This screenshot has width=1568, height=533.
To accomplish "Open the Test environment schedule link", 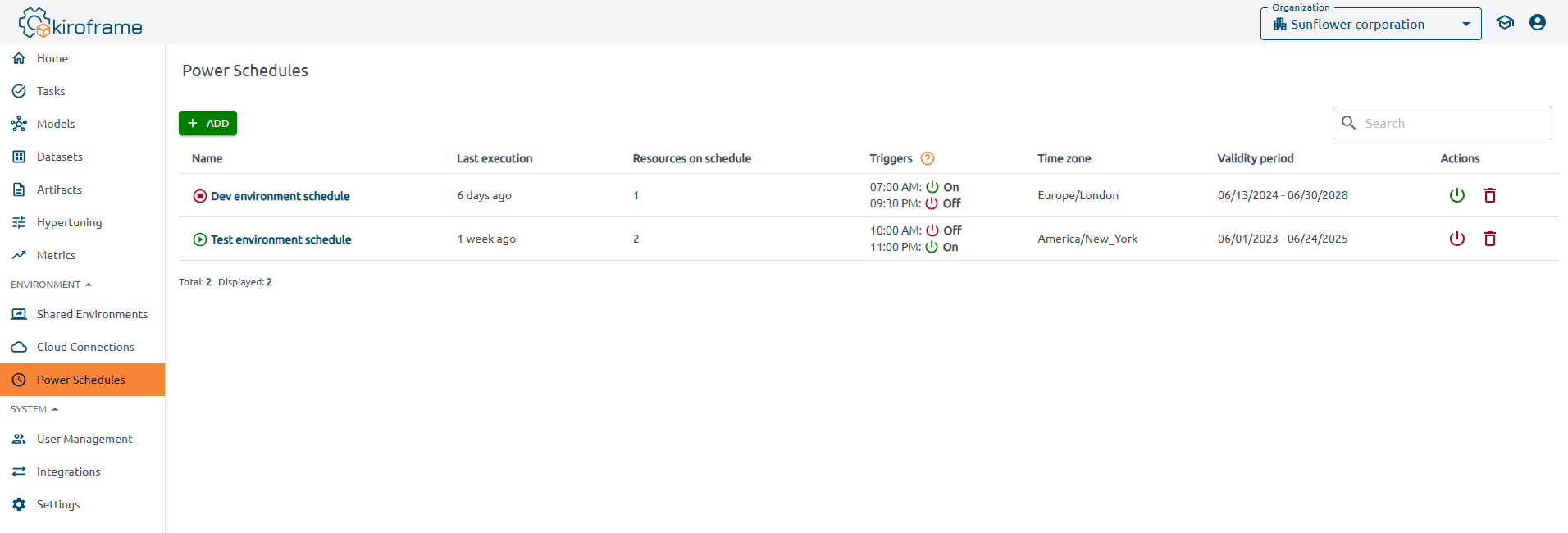I will 280,239.
